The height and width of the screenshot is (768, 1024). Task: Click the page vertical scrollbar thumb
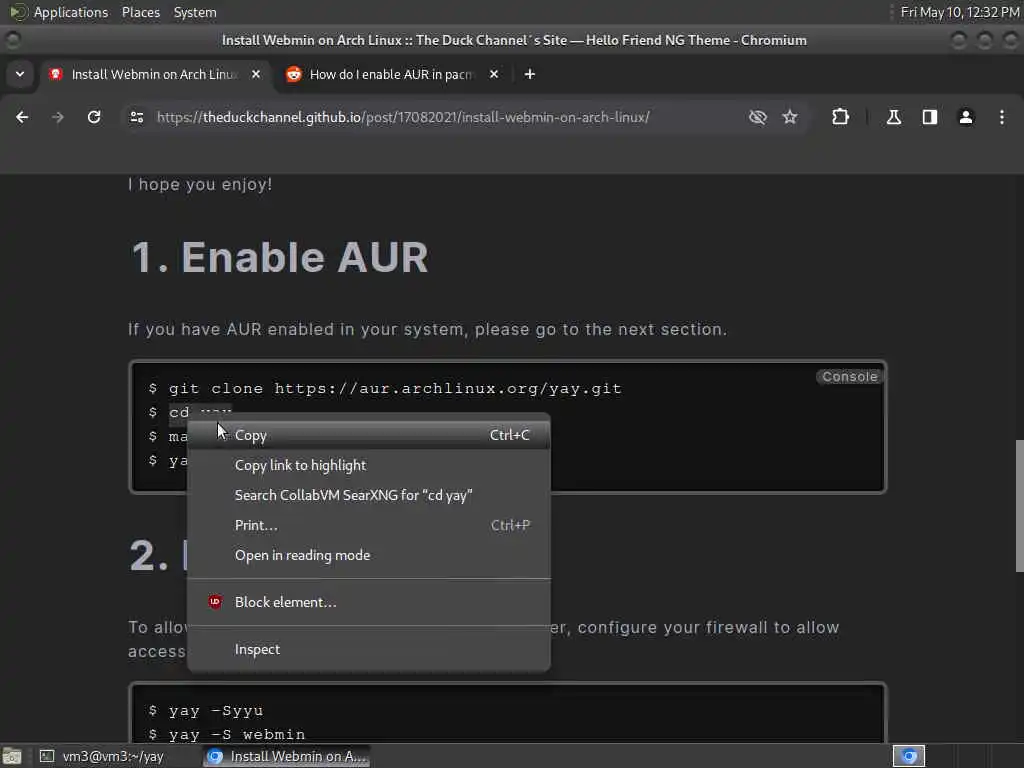click(1019, 506)
